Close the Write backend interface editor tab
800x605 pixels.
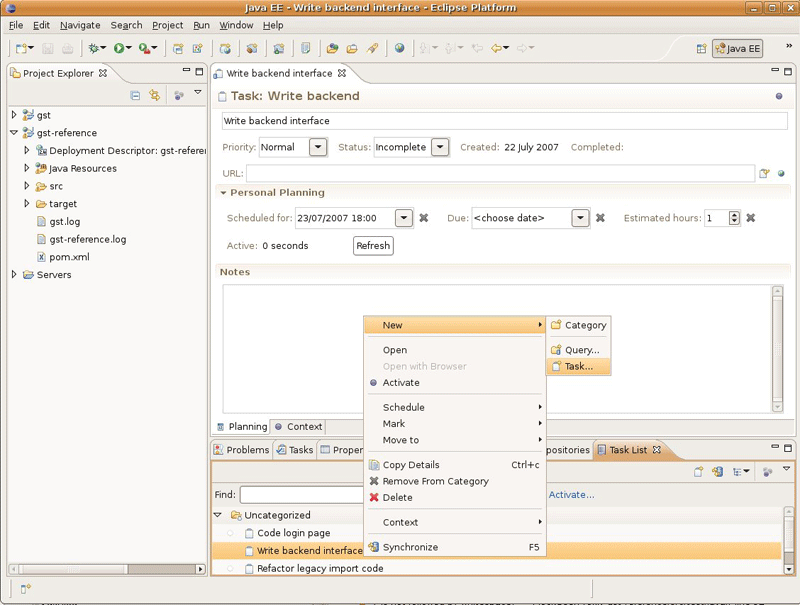(x=342, y=73)
